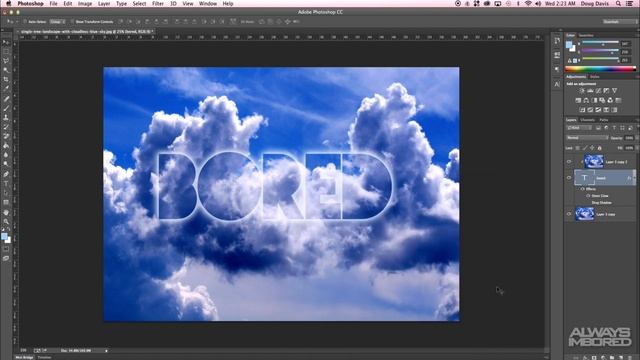Toggle lock all for layer
Screen dimensions: 640x360
(x=600, y=148)
